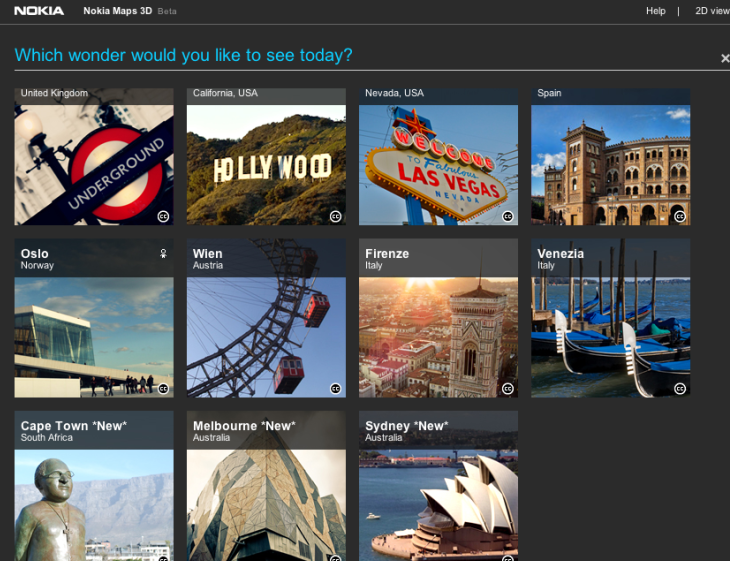Image resolution: width=730 pixels, height=561 pixels.
Task: Select the Venezia Italy gondolas card
Action: [611, 318]
